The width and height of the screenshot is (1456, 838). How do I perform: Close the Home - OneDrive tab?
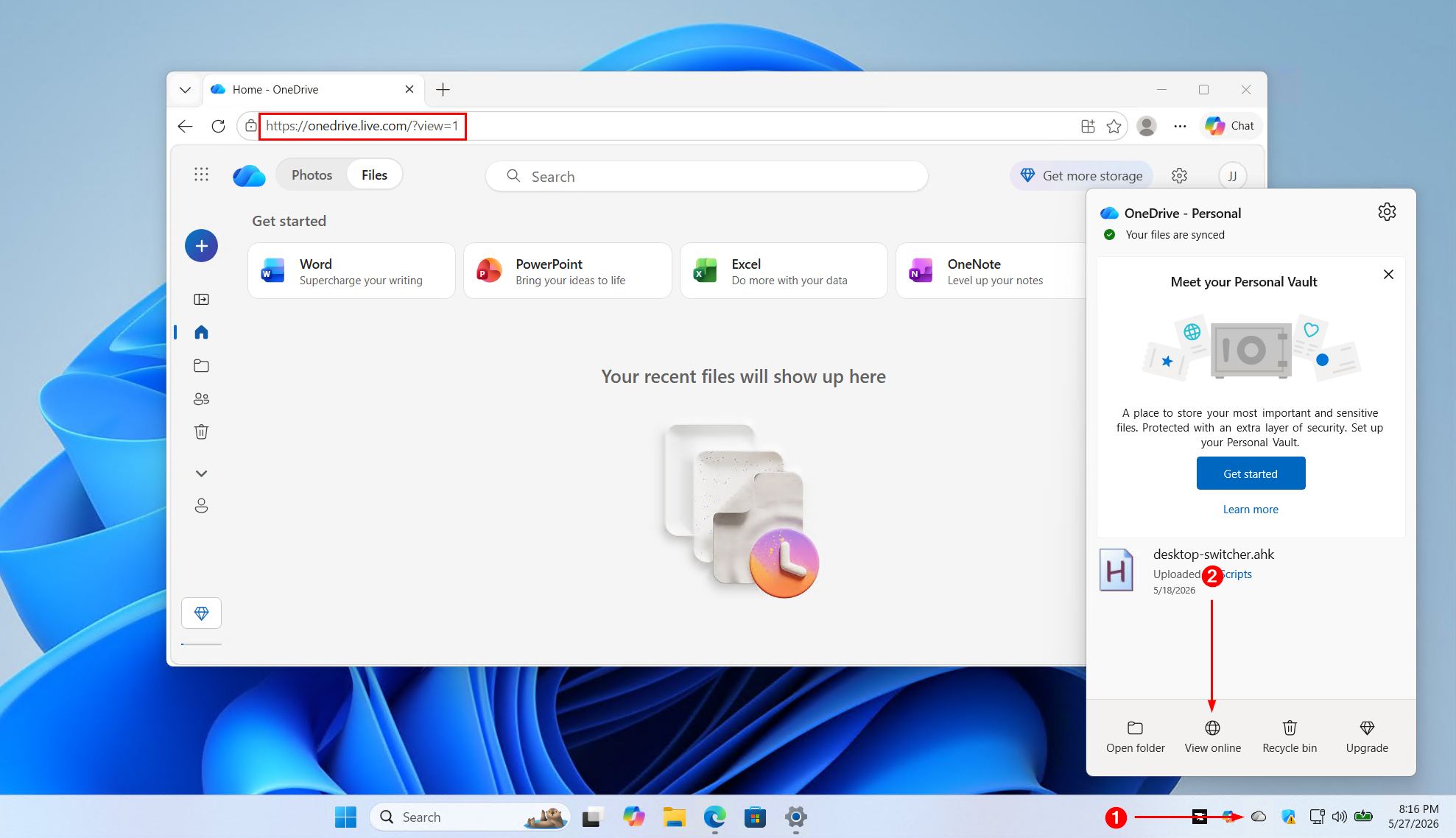[409, 89]
